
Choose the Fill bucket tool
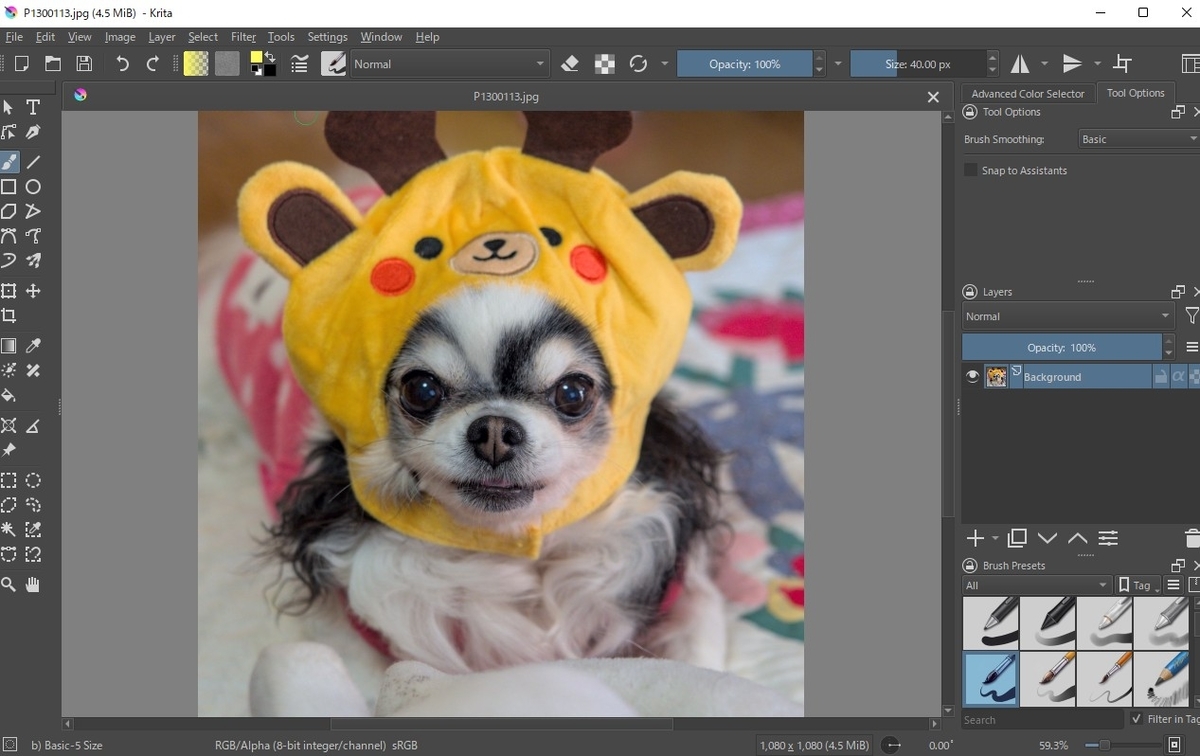click(8, 395)
